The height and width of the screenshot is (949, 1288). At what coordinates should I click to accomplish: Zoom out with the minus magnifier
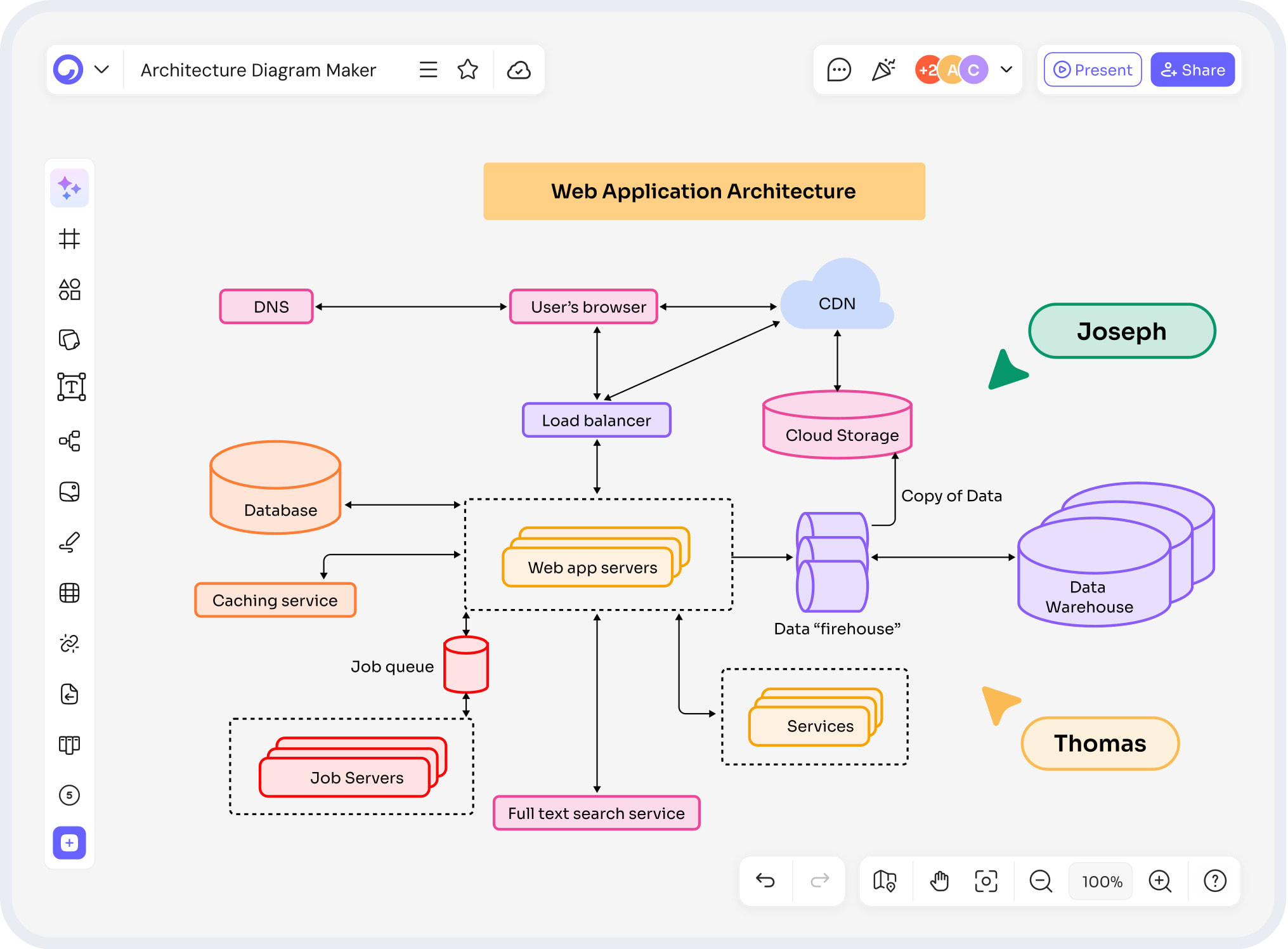(1040, 881)
